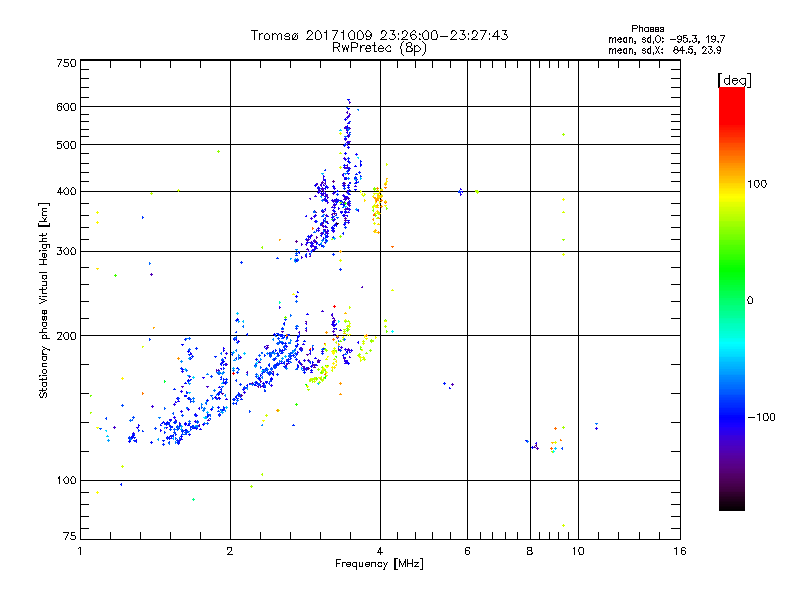
Task: Click y-axis tick label '75'
Action: pos(70,536)
